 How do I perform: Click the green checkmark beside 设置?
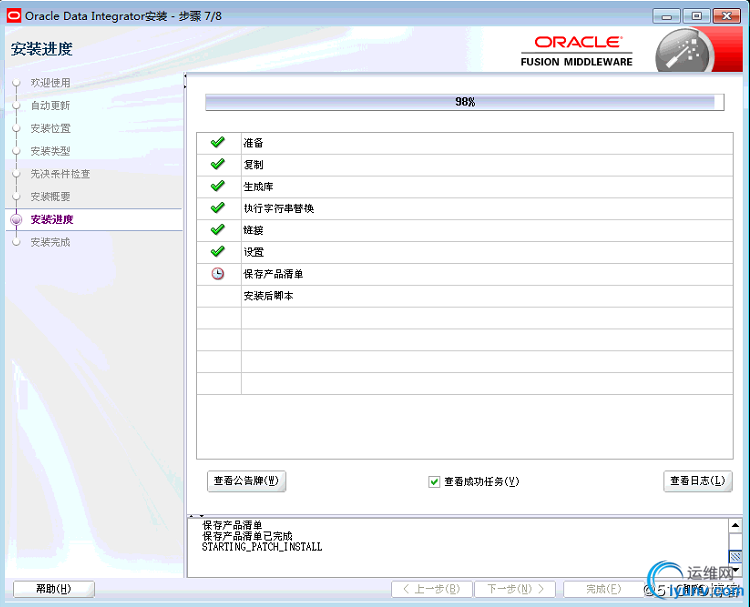click(x=218, y=251)
